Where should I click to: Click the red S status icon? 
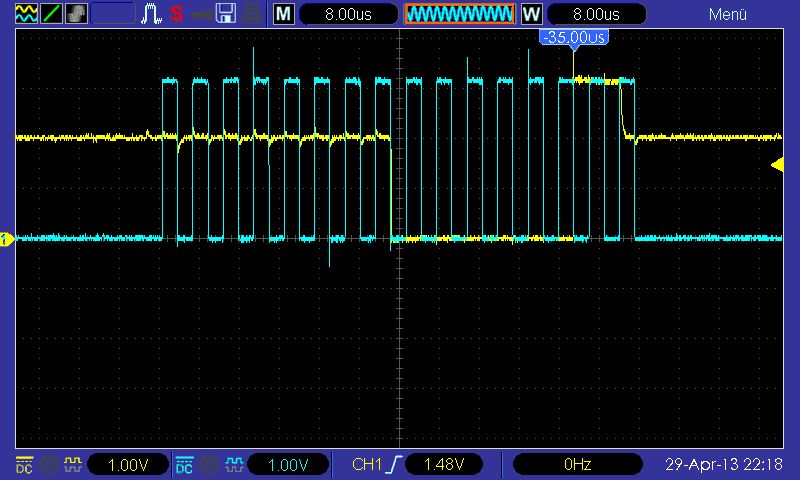click(x=176, y=14)
